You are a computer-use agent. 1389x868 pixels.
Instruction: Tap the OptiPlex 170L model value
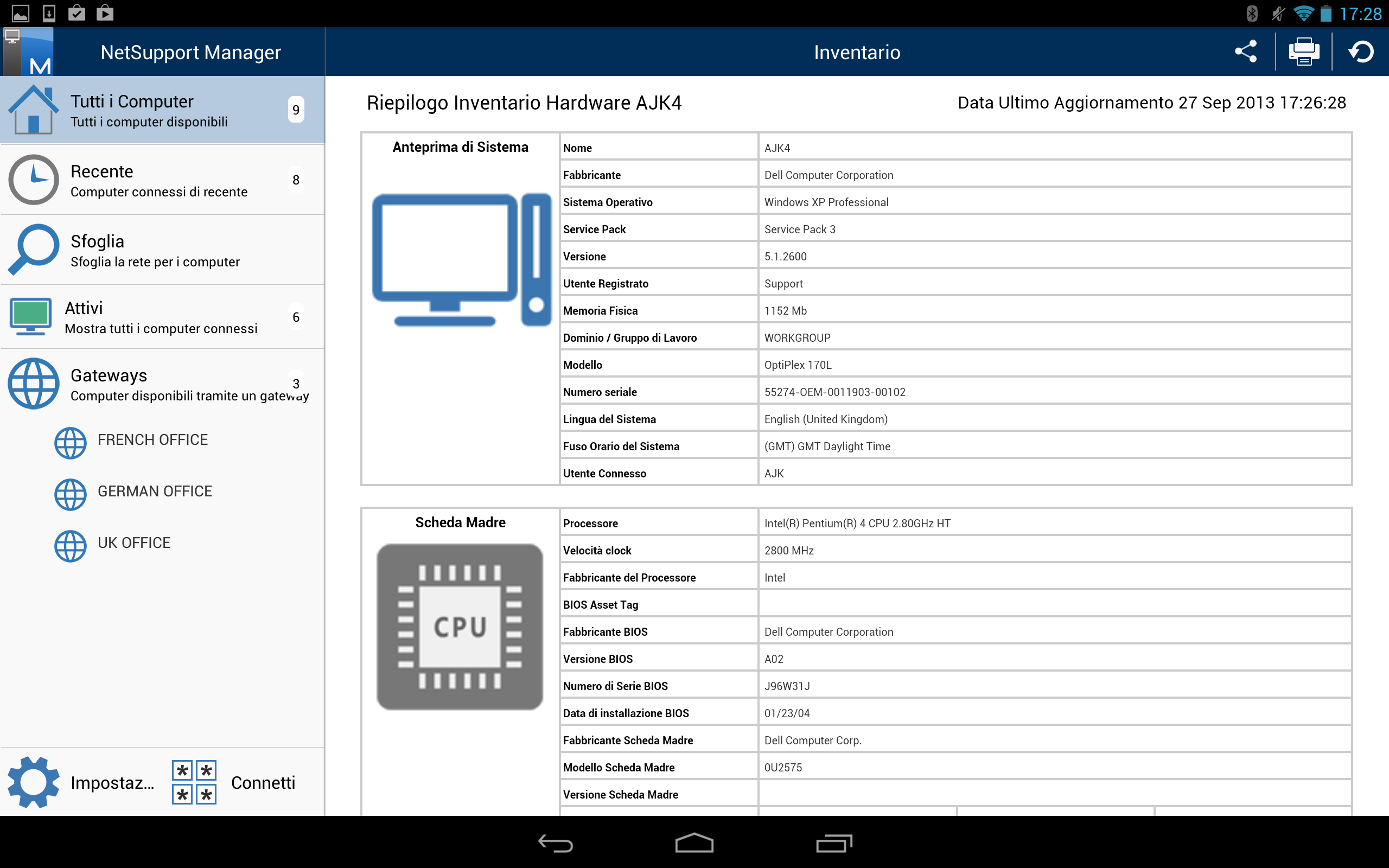pos(798,365)
